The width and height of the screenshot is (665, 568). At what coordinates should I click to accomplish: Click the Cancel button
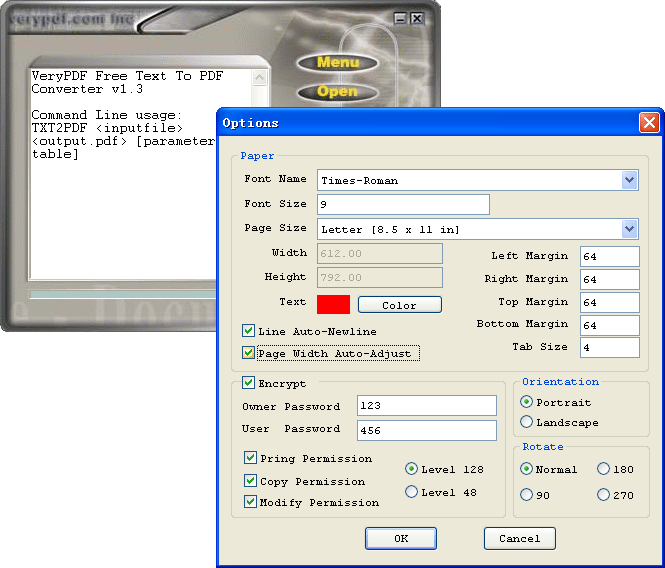point(520,538)
